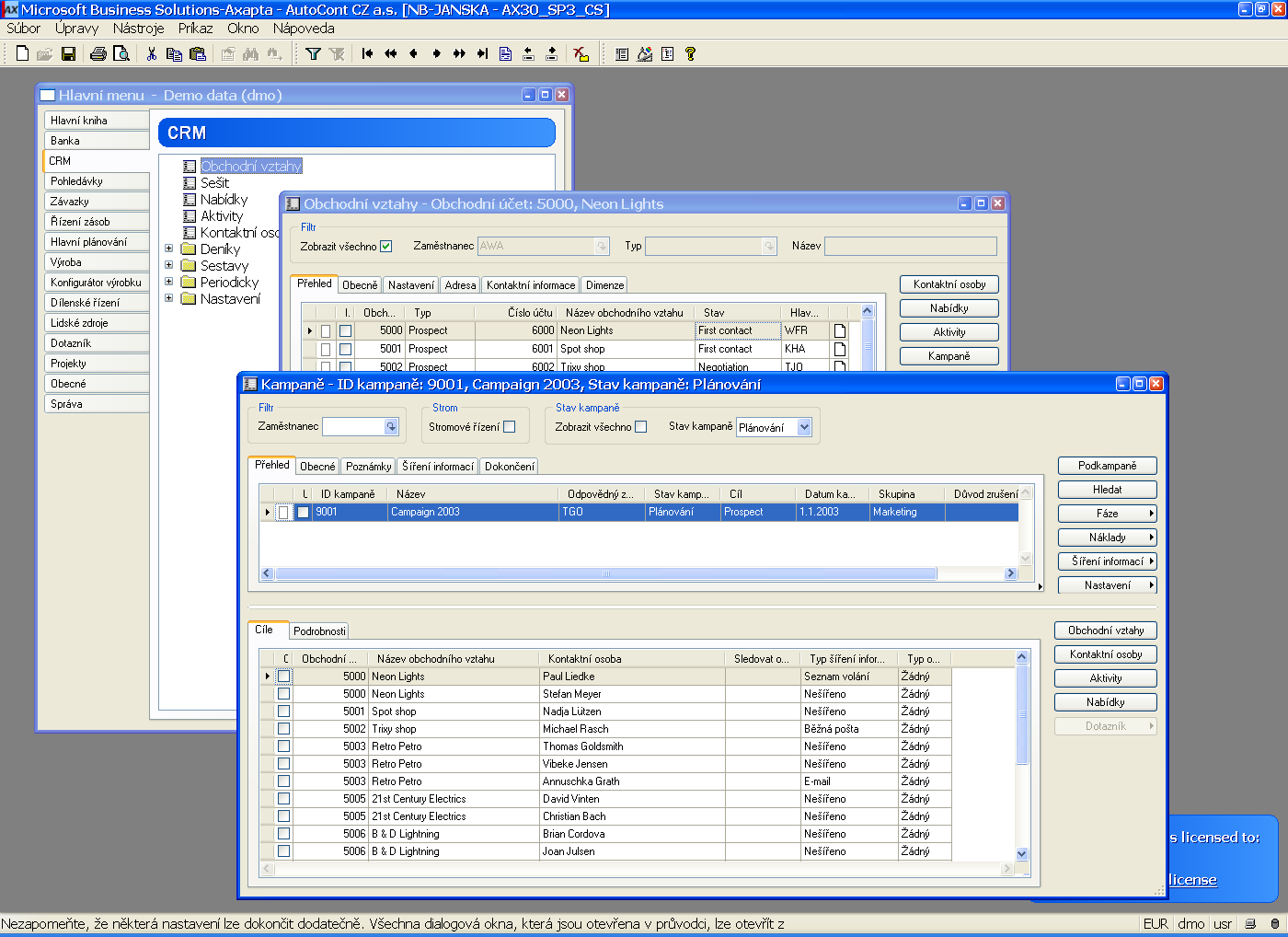Click the Hledat button
1288x937 pixels.
(1107, 490)
